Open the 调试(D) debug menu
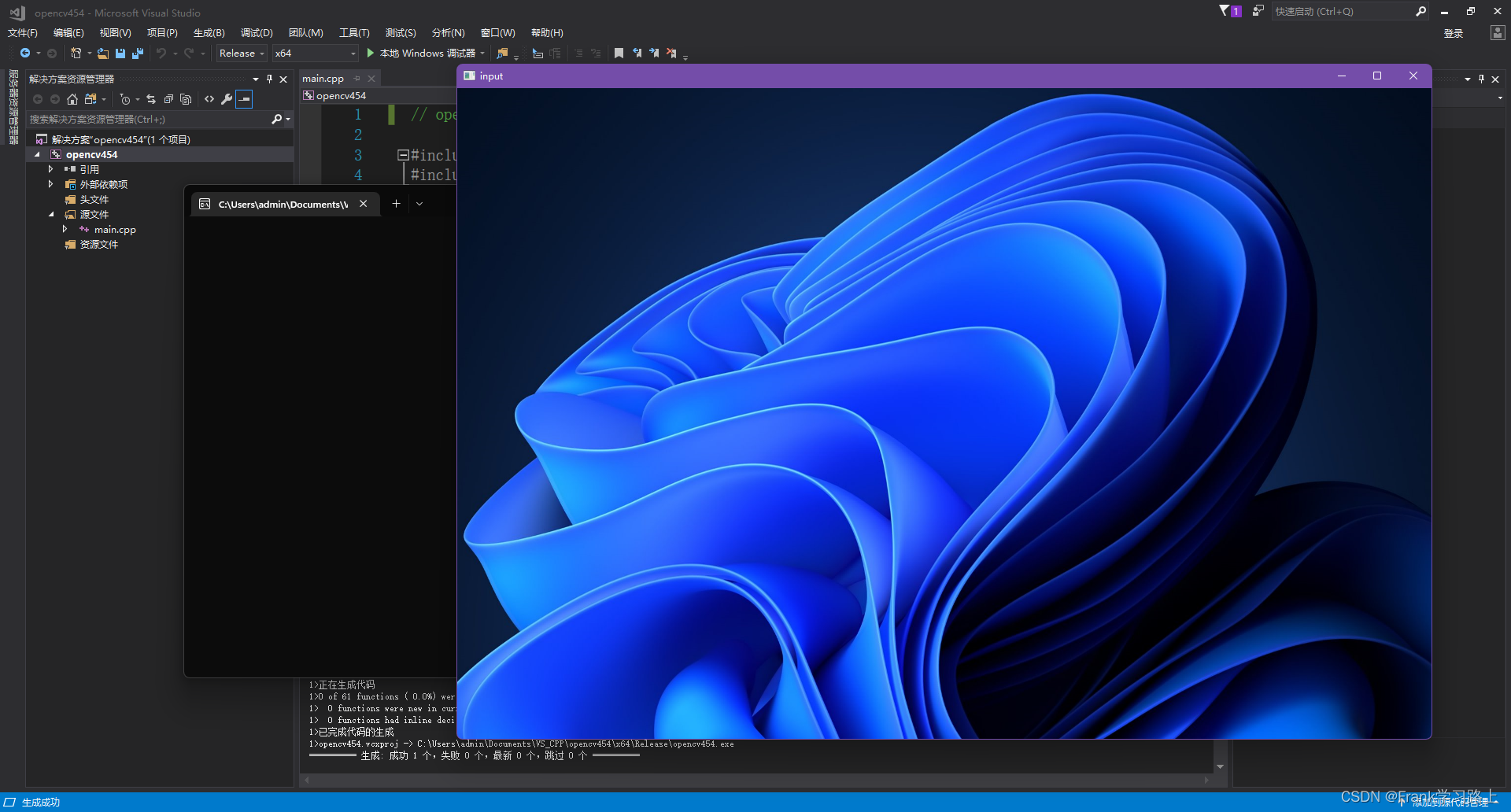 (x=257, y=33)
